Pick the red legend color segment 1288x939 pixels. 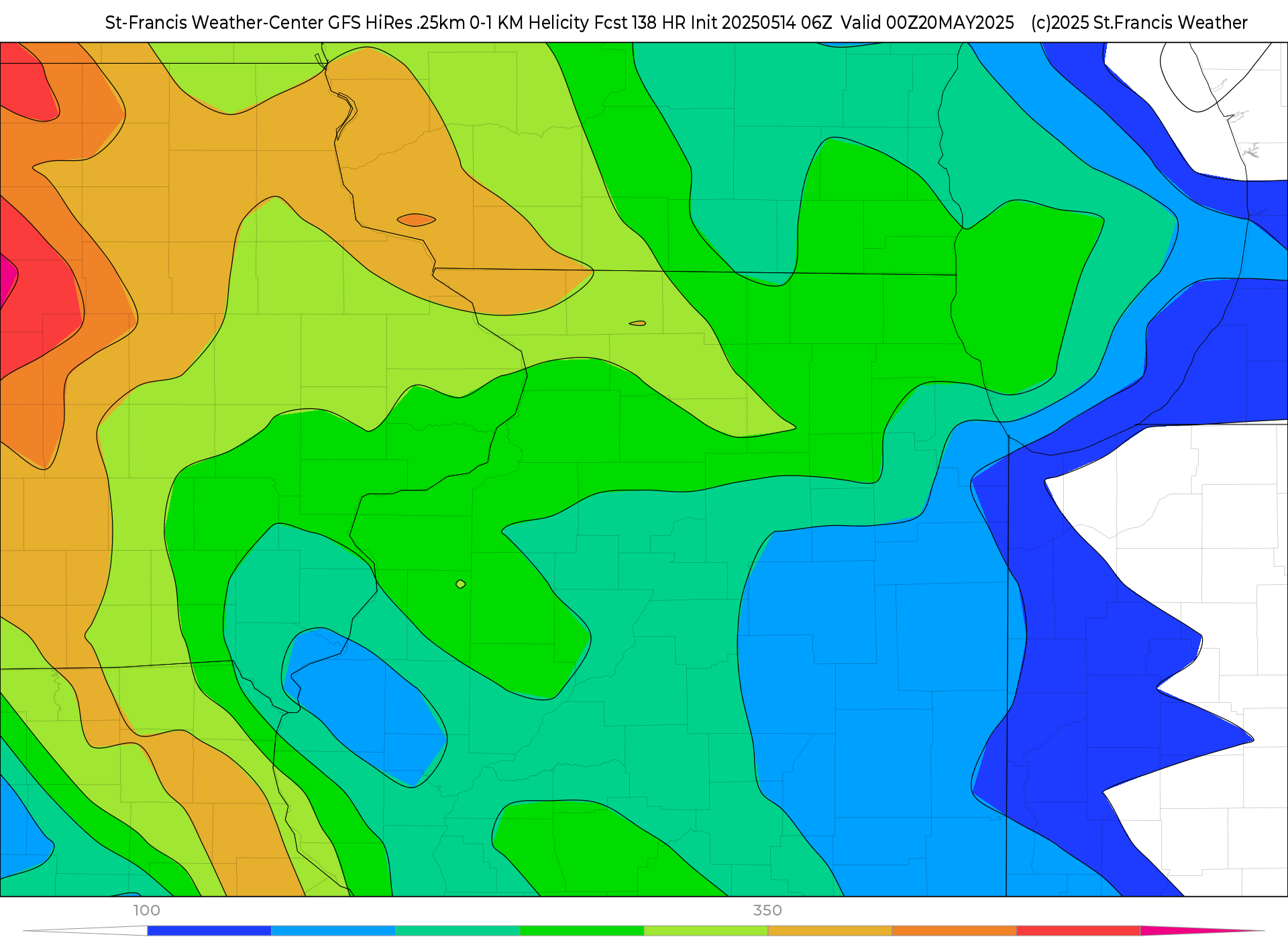point(1078,931)
